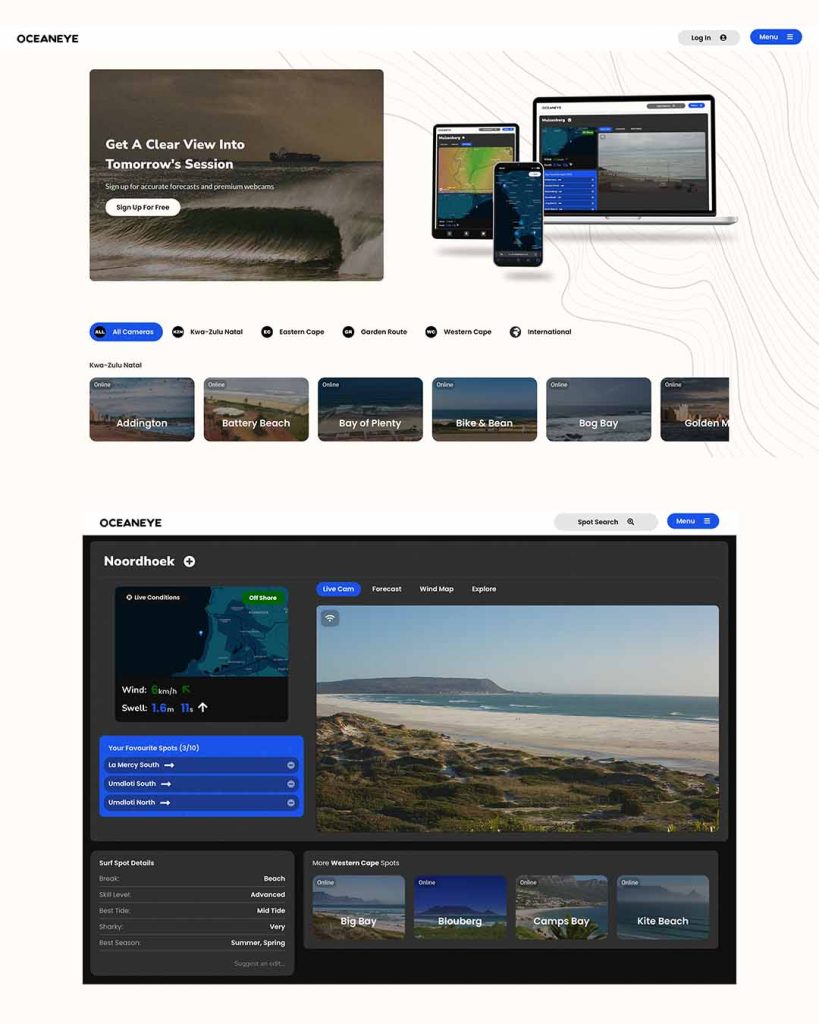Click the magnifier icon in Spot Search
The image size is (819, 1024).
pyautogui.click(x=631, y=522)
